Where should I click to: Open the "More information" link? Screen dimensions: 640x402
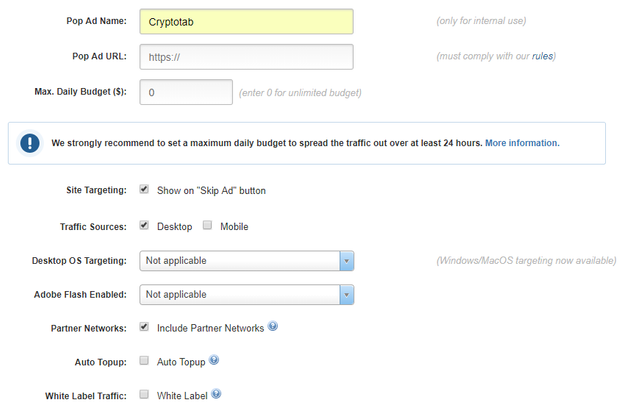pyautogui.click(x=522, y=143)
